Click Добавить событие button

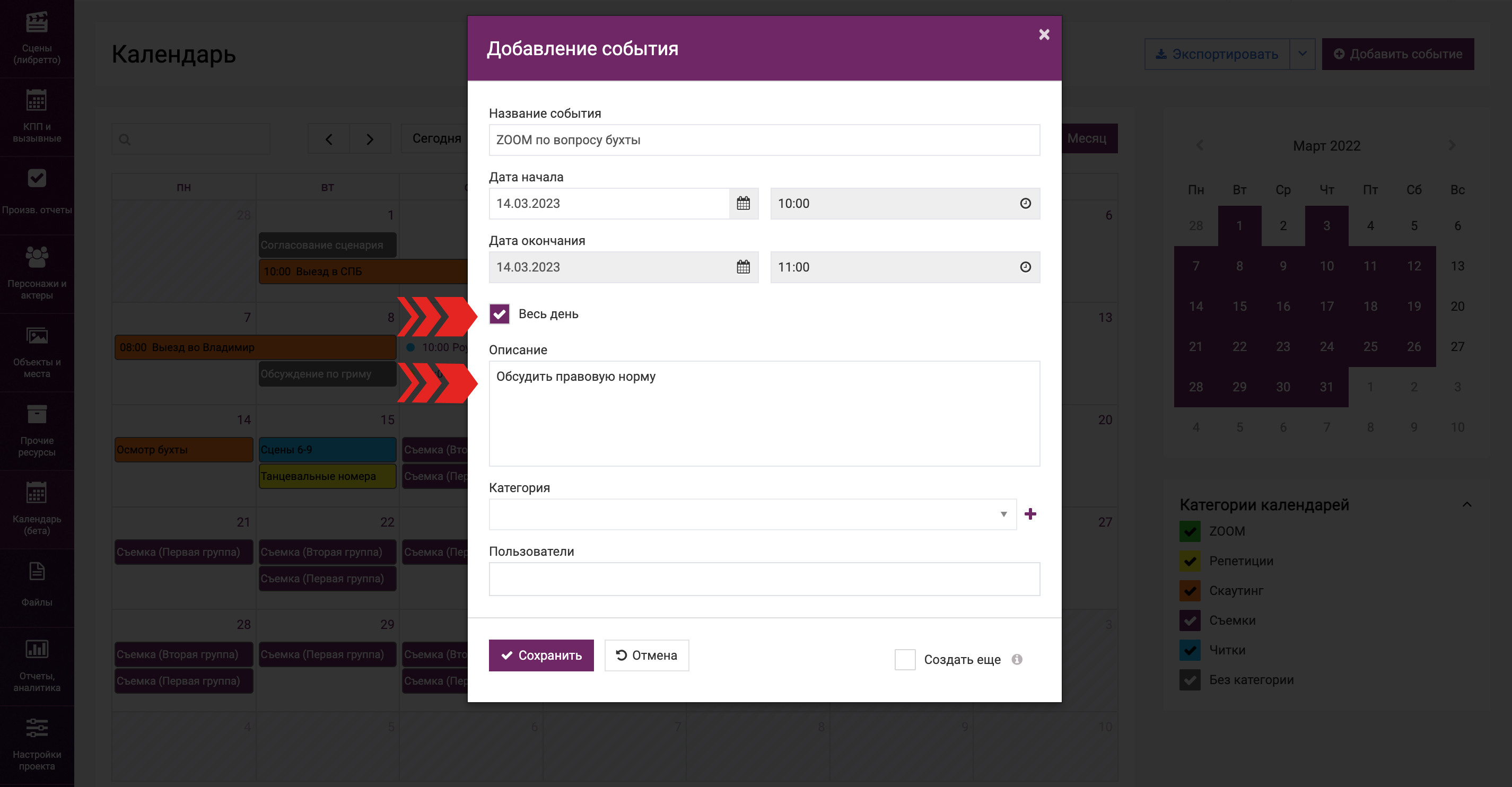(x=1398, y=54)
